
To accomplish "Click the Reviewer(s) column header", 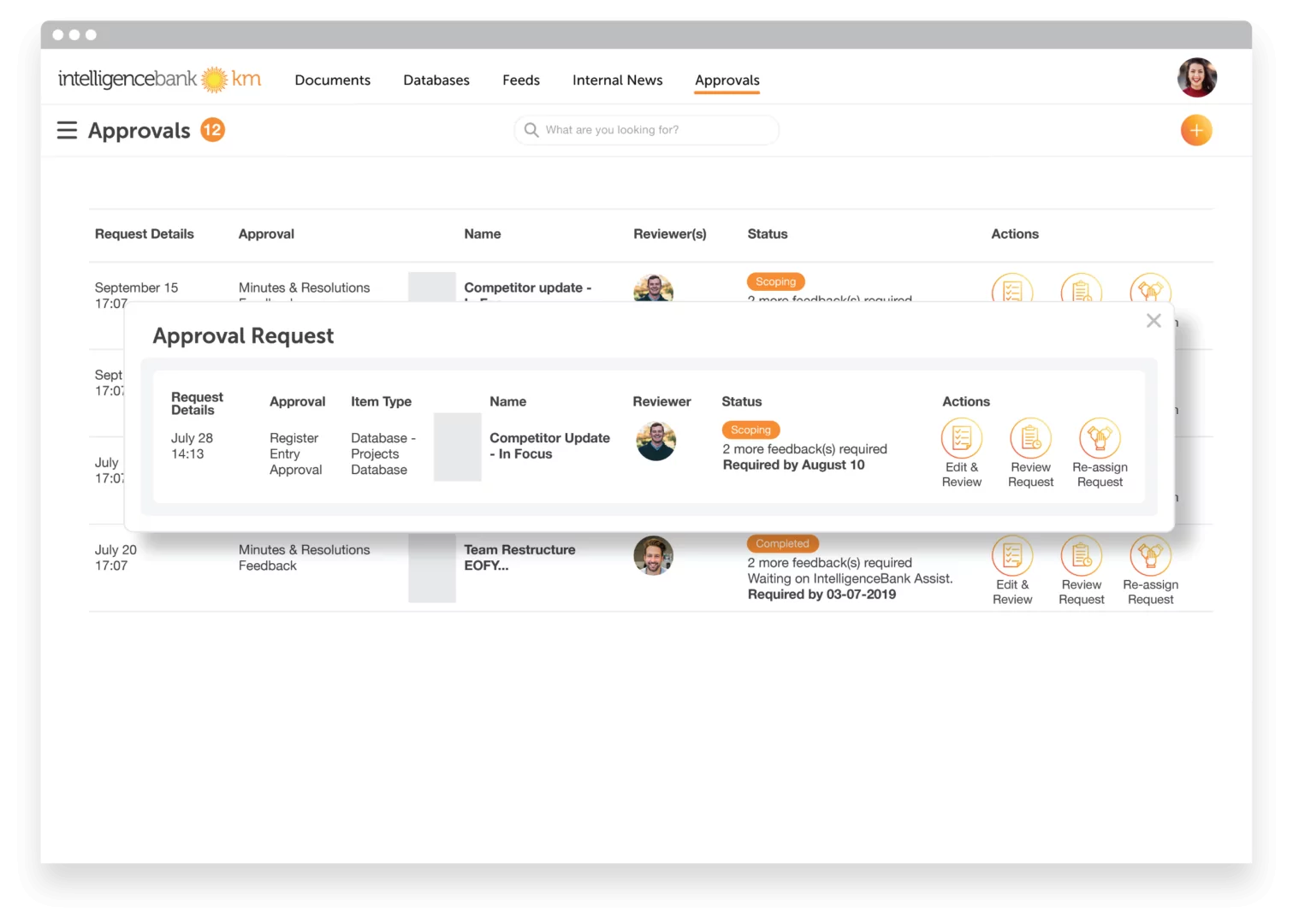I will coord(670,234).
